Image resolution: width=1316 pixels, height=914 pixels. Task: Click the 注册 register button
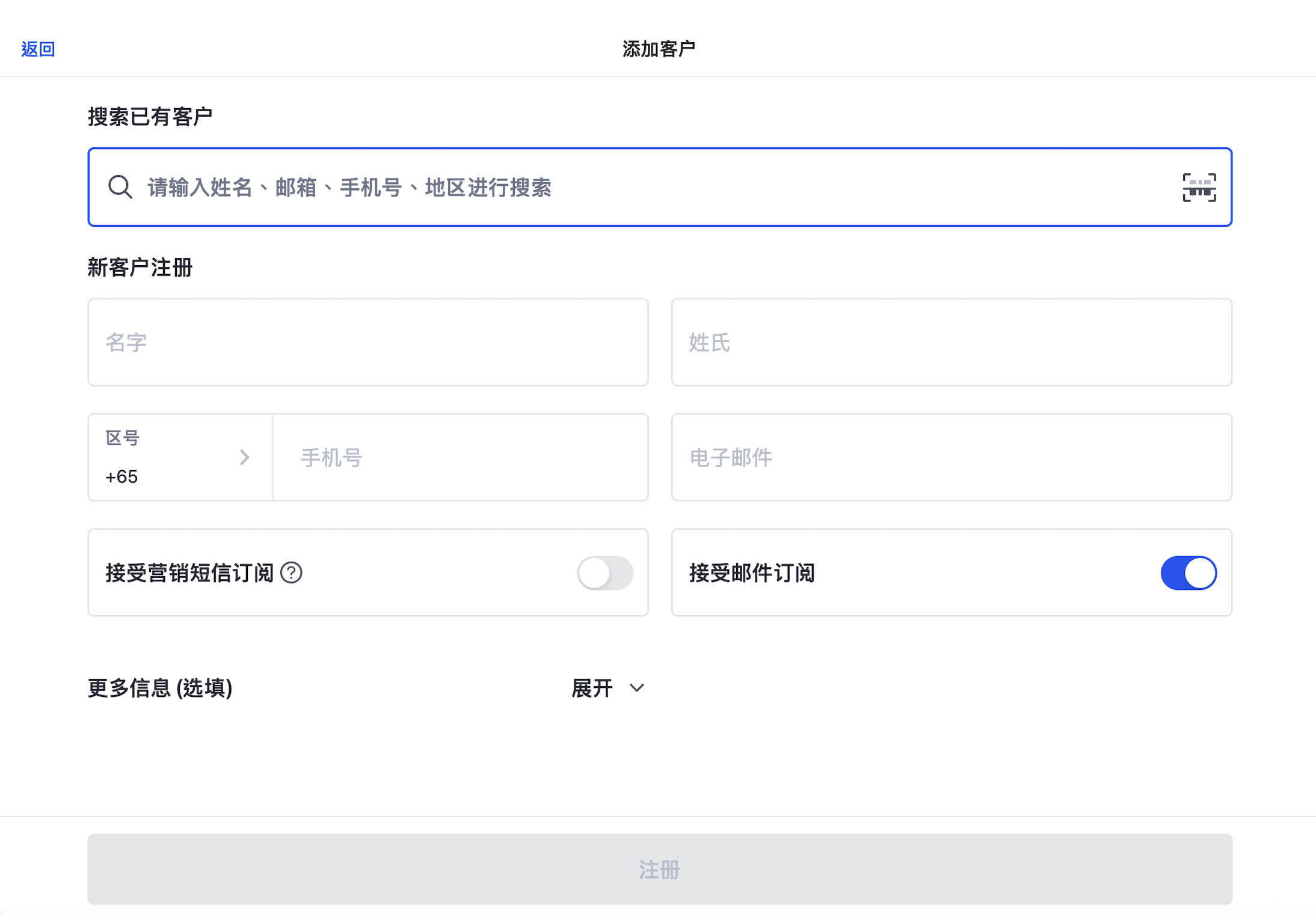pos(660,869)
